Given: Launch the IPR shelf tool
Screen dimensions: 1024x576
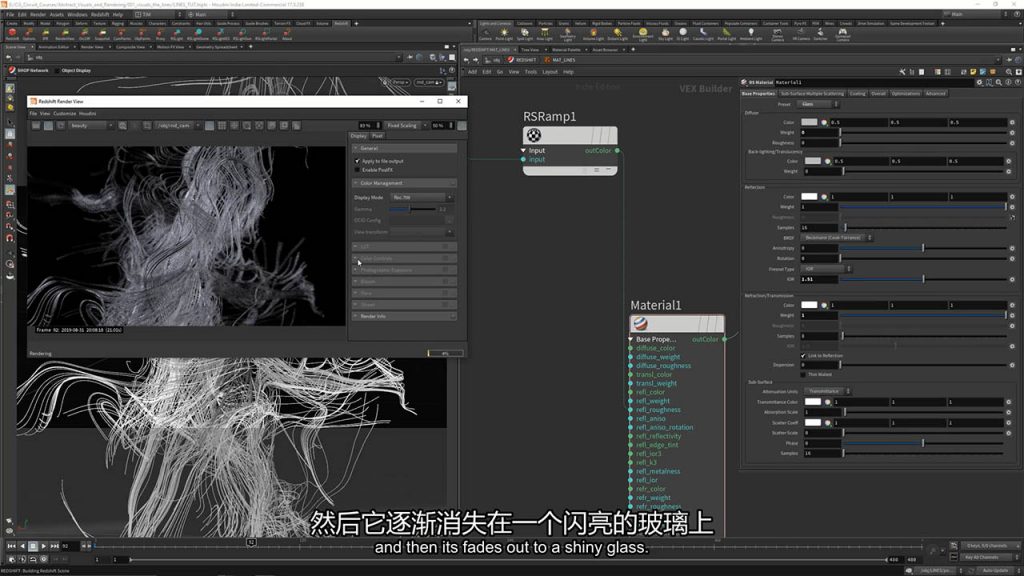Looking at the screenshot, I should click(46, 32).
